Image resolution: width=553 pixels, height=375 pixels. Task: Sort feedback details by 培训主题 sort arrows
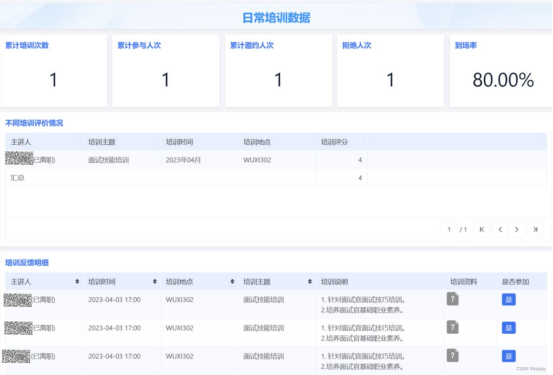tap(310, 282)
